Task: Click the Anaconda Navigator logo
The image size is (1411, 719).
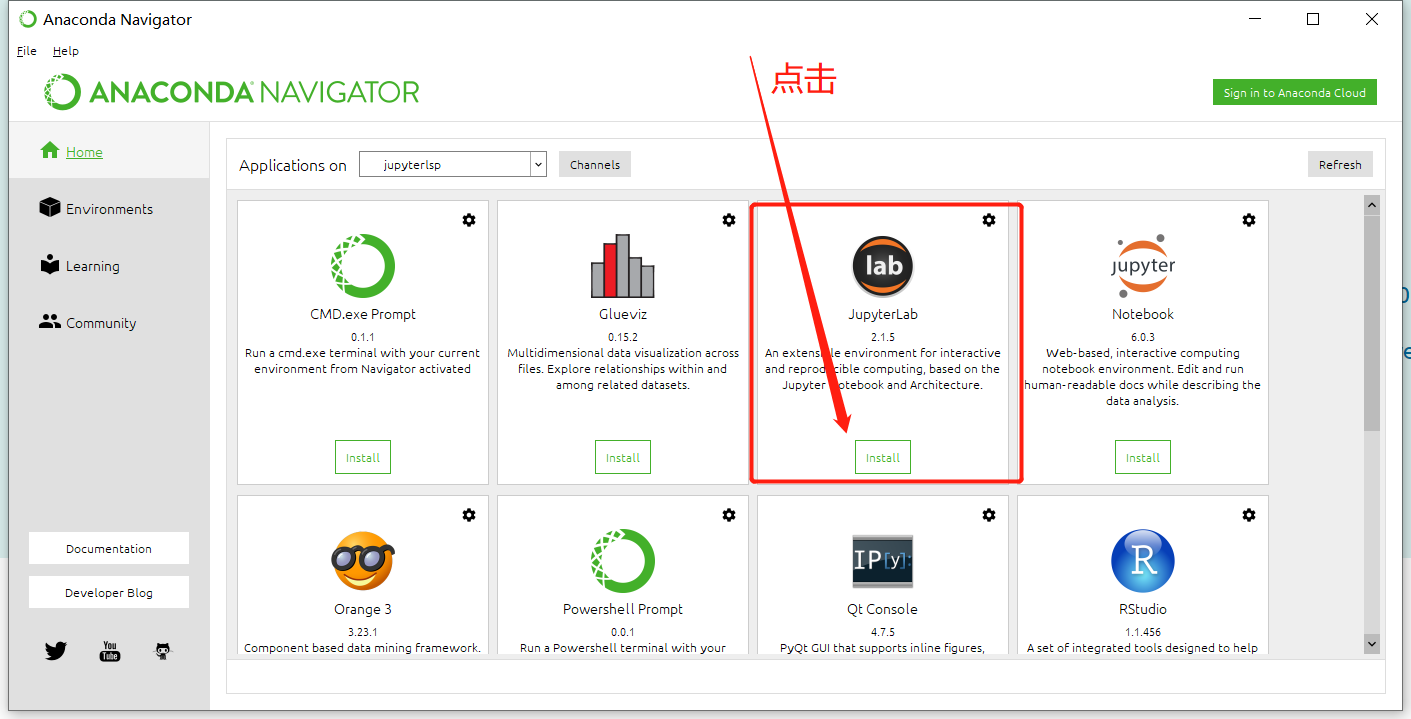Action: (231, 92)
